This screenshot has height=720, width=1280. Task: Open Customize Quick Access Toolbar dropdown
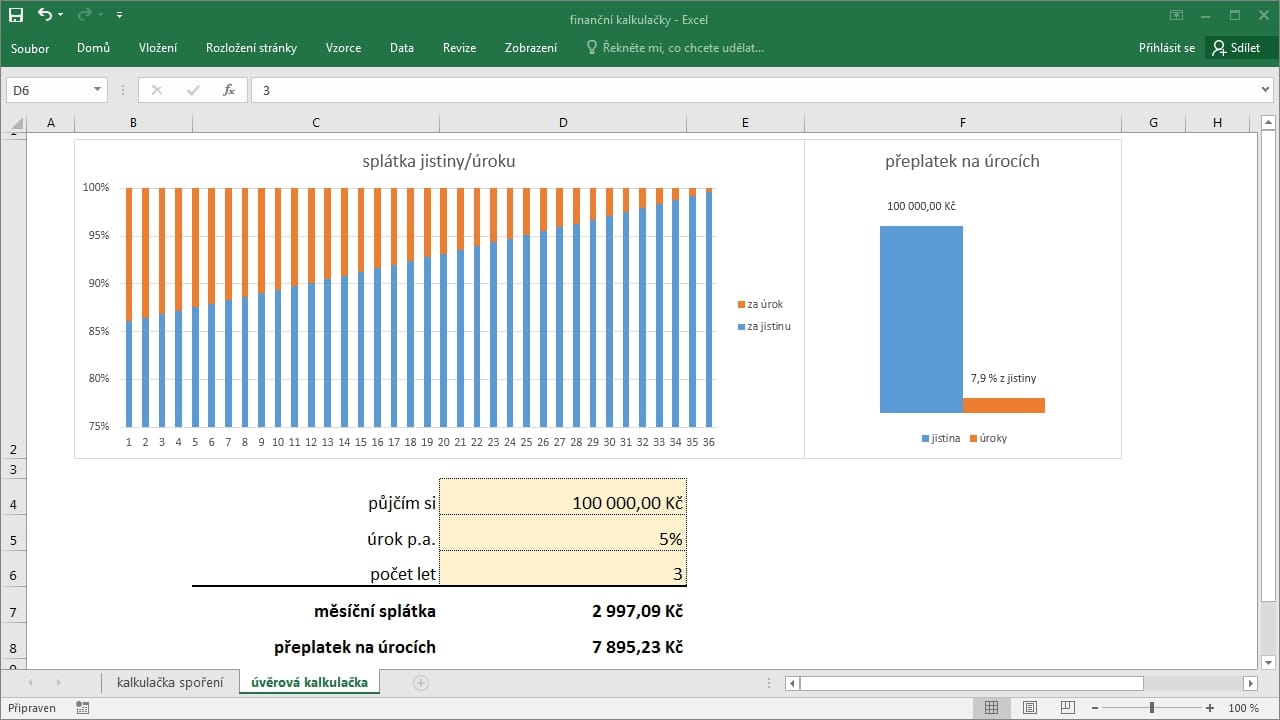pos(120,15)
